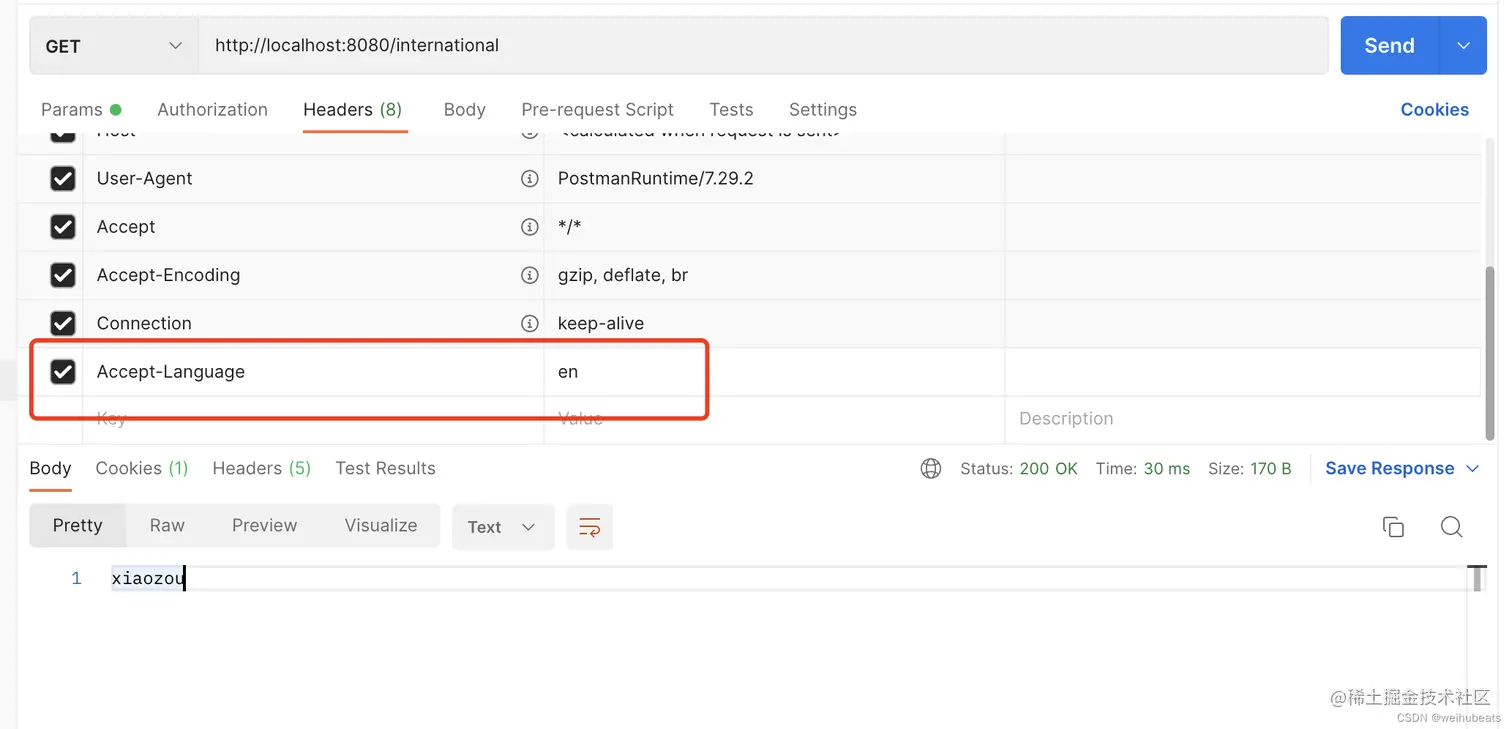This screenshot has width=1512, height=729.
Task: Click the info icon beside Accept-Encoding
Action: click(x=530, y=275)
